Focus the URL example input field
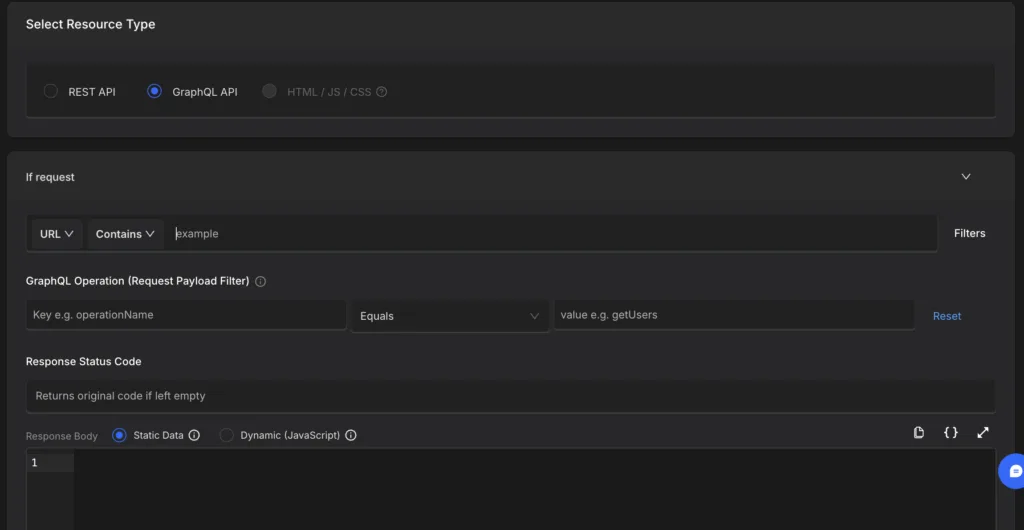Screen dimensions: 1024x530 [x=552, y=234]
